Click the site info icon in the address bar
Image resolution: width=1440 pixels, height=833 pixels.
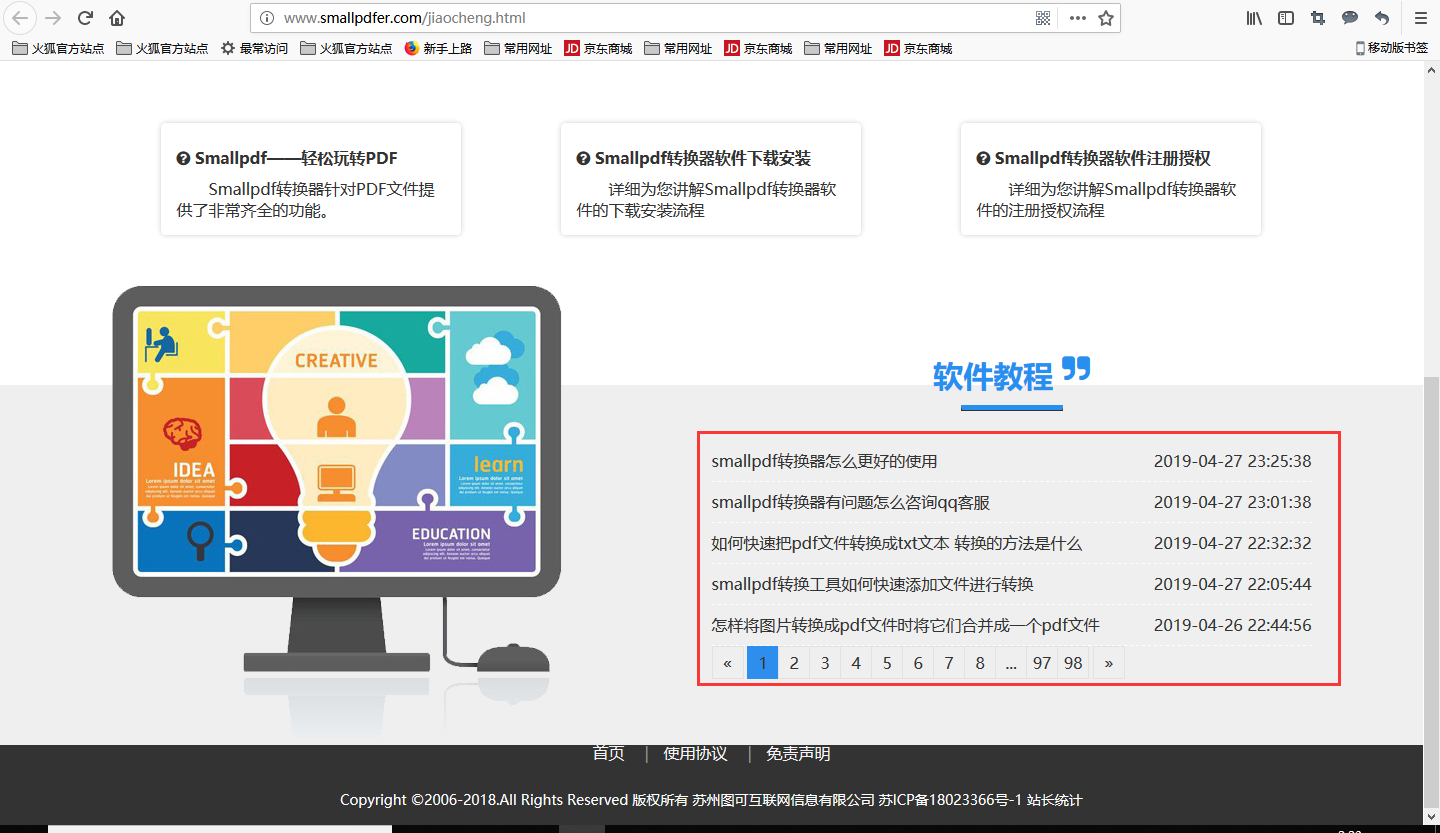click(x=267, y=18)
